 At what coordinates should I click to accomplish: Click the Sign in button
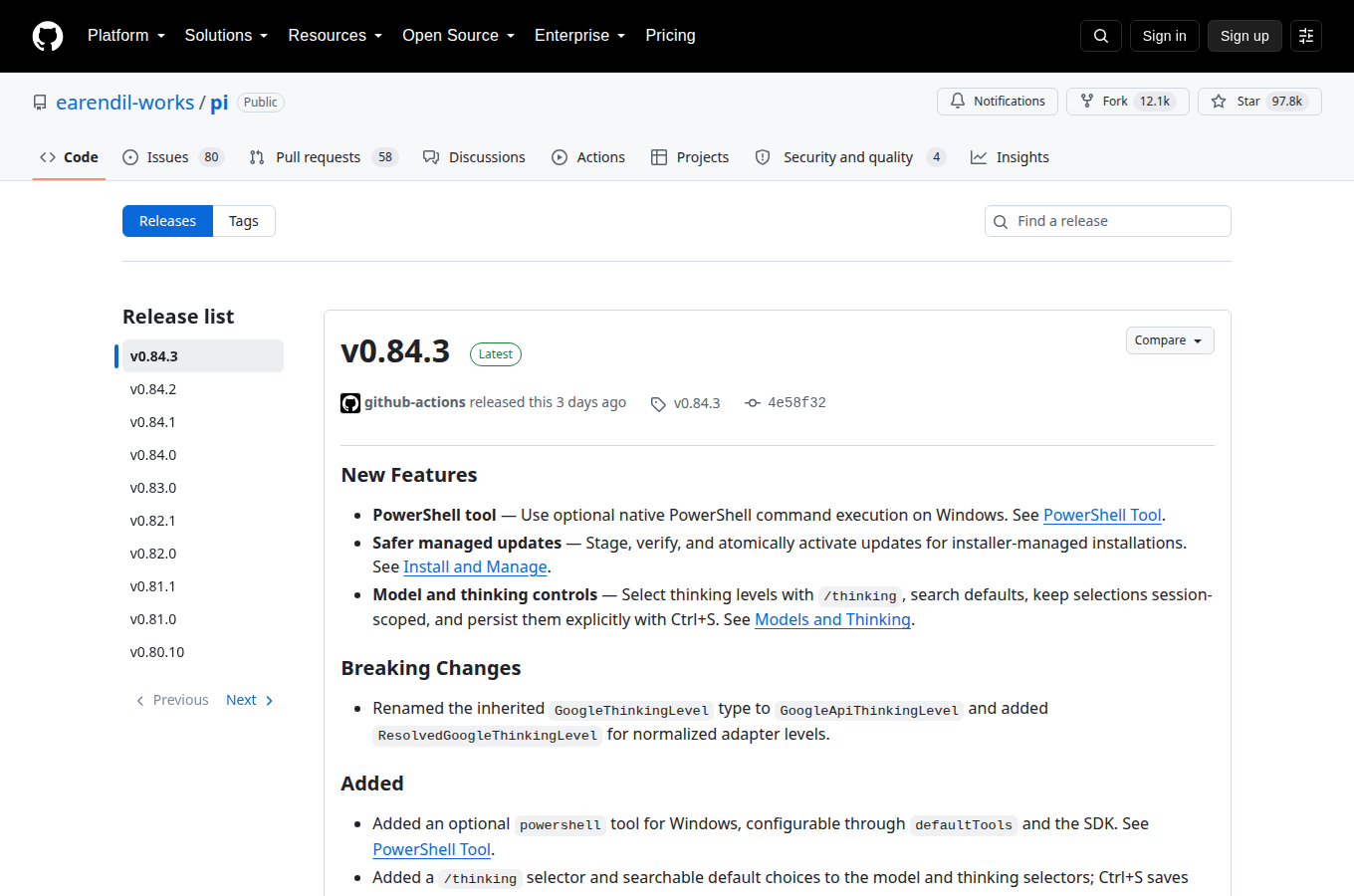tap(1164, 36)
